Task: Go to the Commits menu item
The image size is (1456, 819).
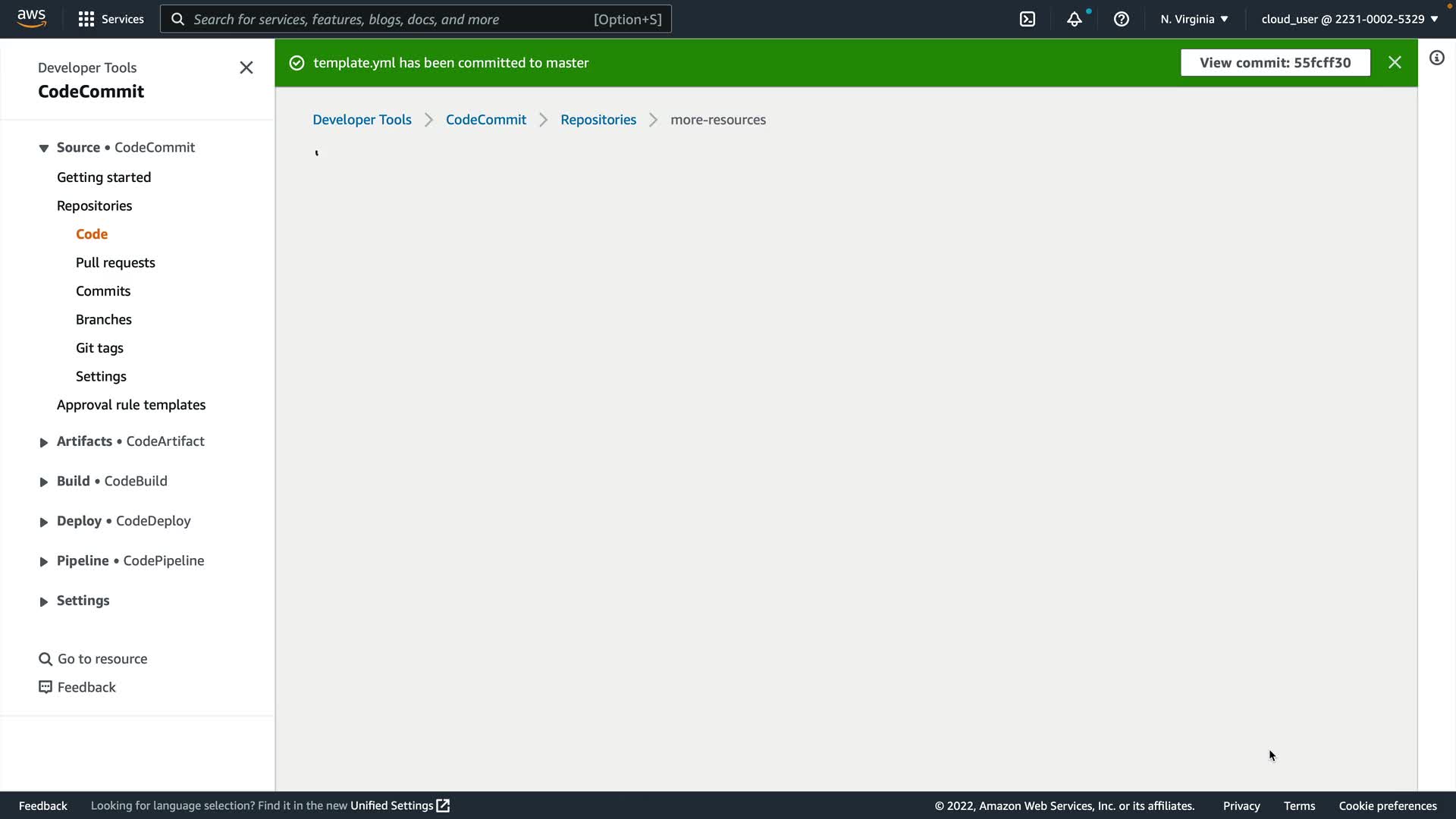Action: pos(103,291)
